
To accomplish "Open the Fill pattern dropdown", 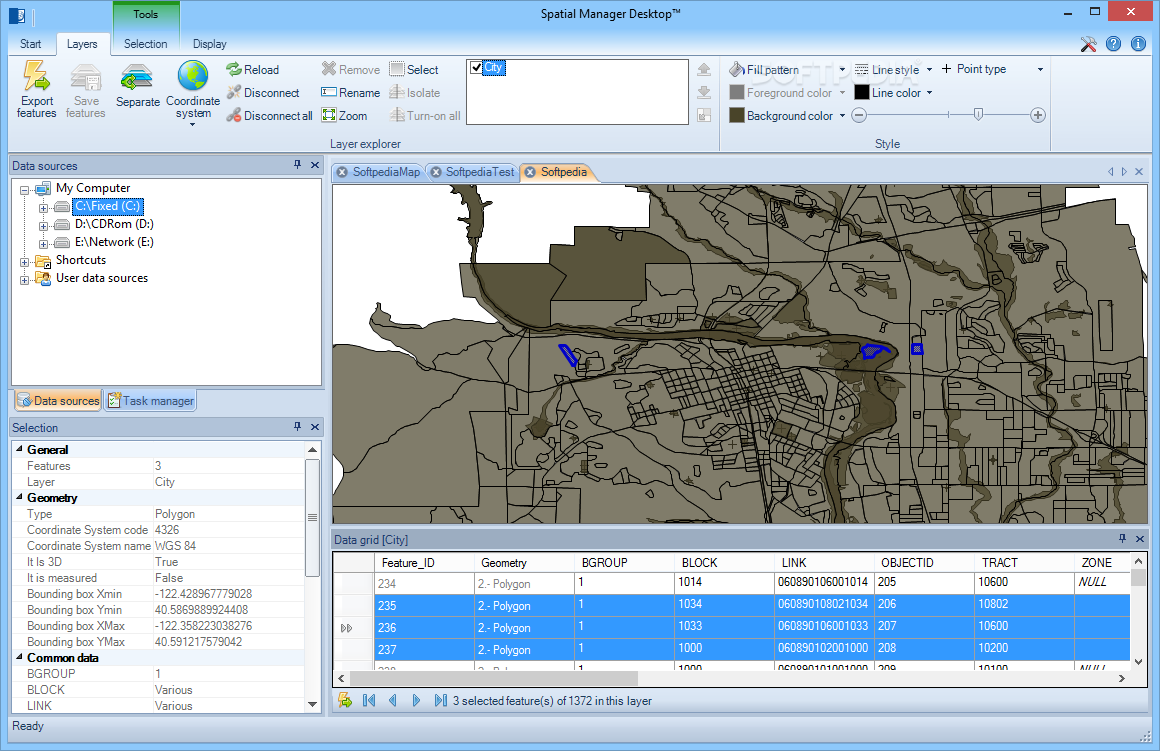I will pyautogui.click(x=843, y=70).
